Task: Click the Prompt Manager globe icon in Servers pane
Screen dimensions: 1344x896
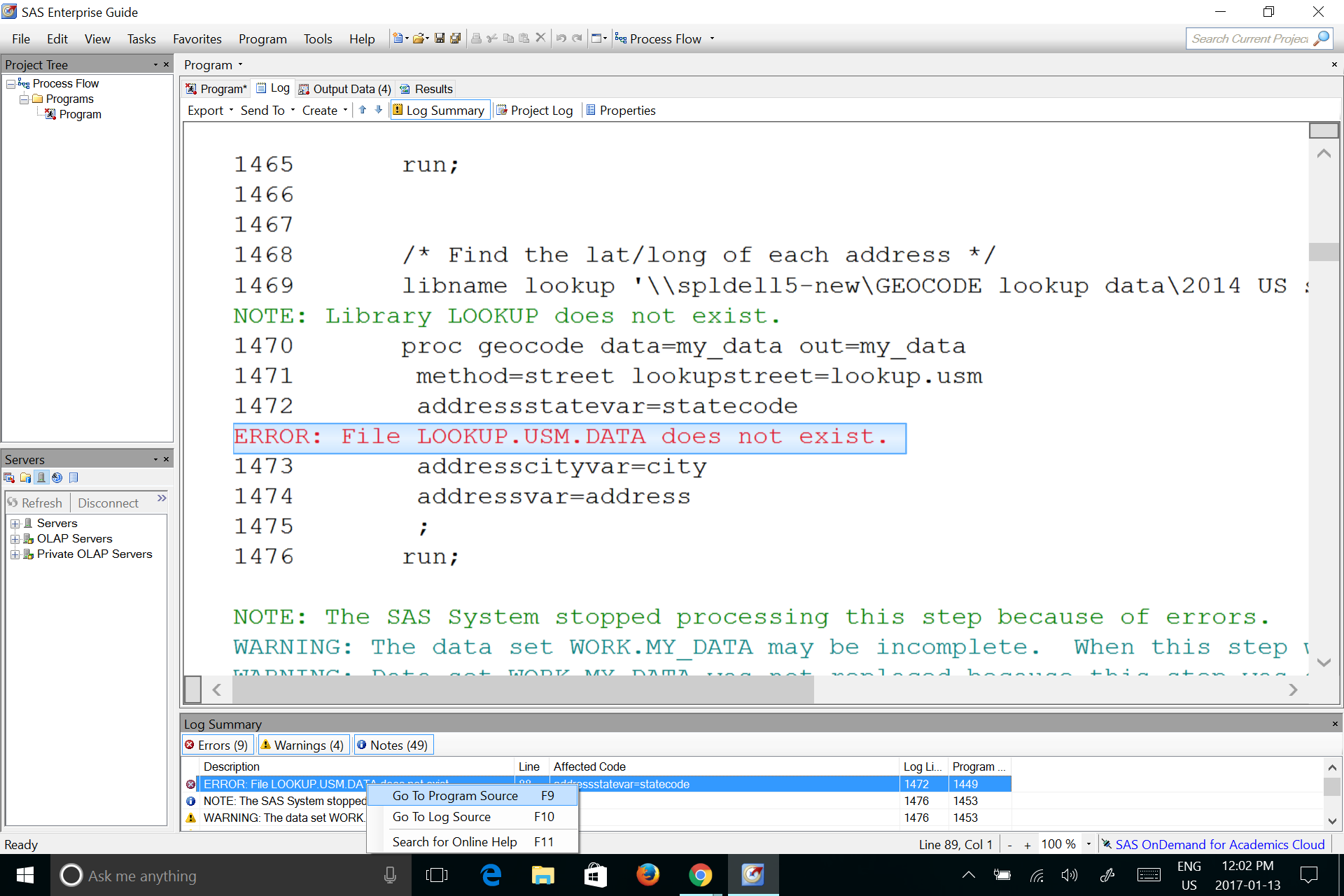Action: (57, 478)
